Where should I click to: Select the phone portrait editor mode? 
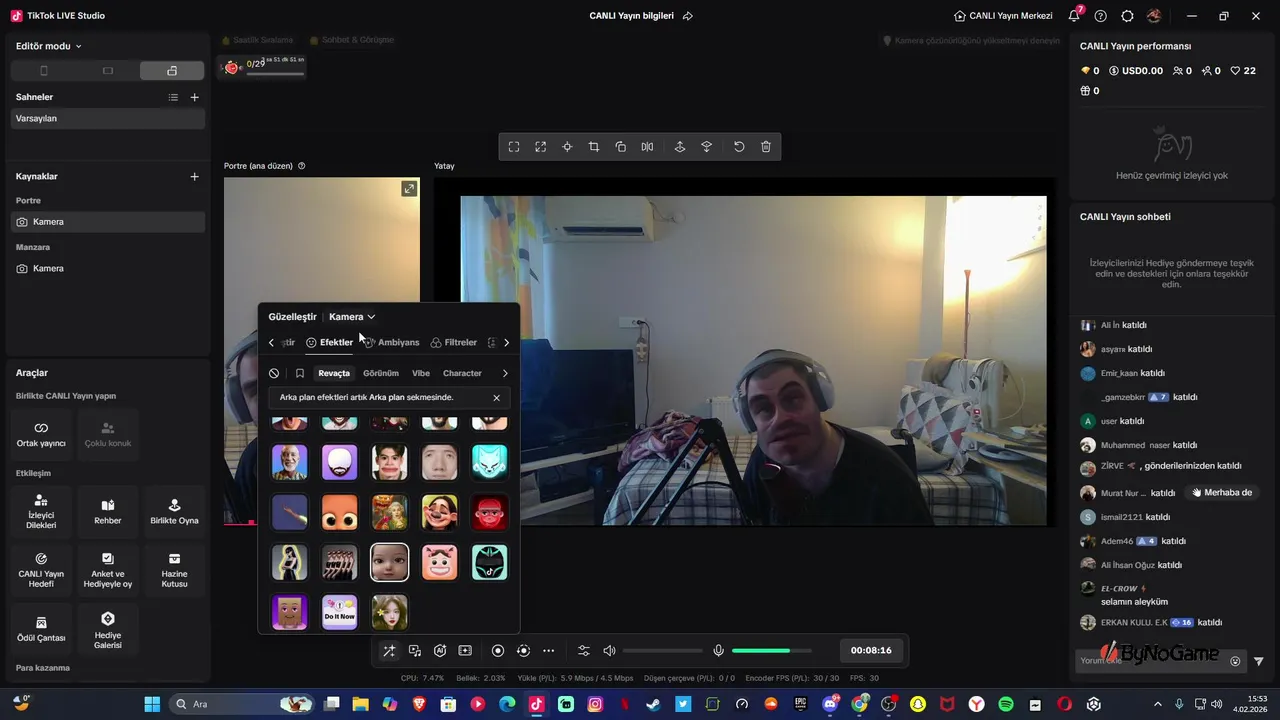click(x=43, y=71)
